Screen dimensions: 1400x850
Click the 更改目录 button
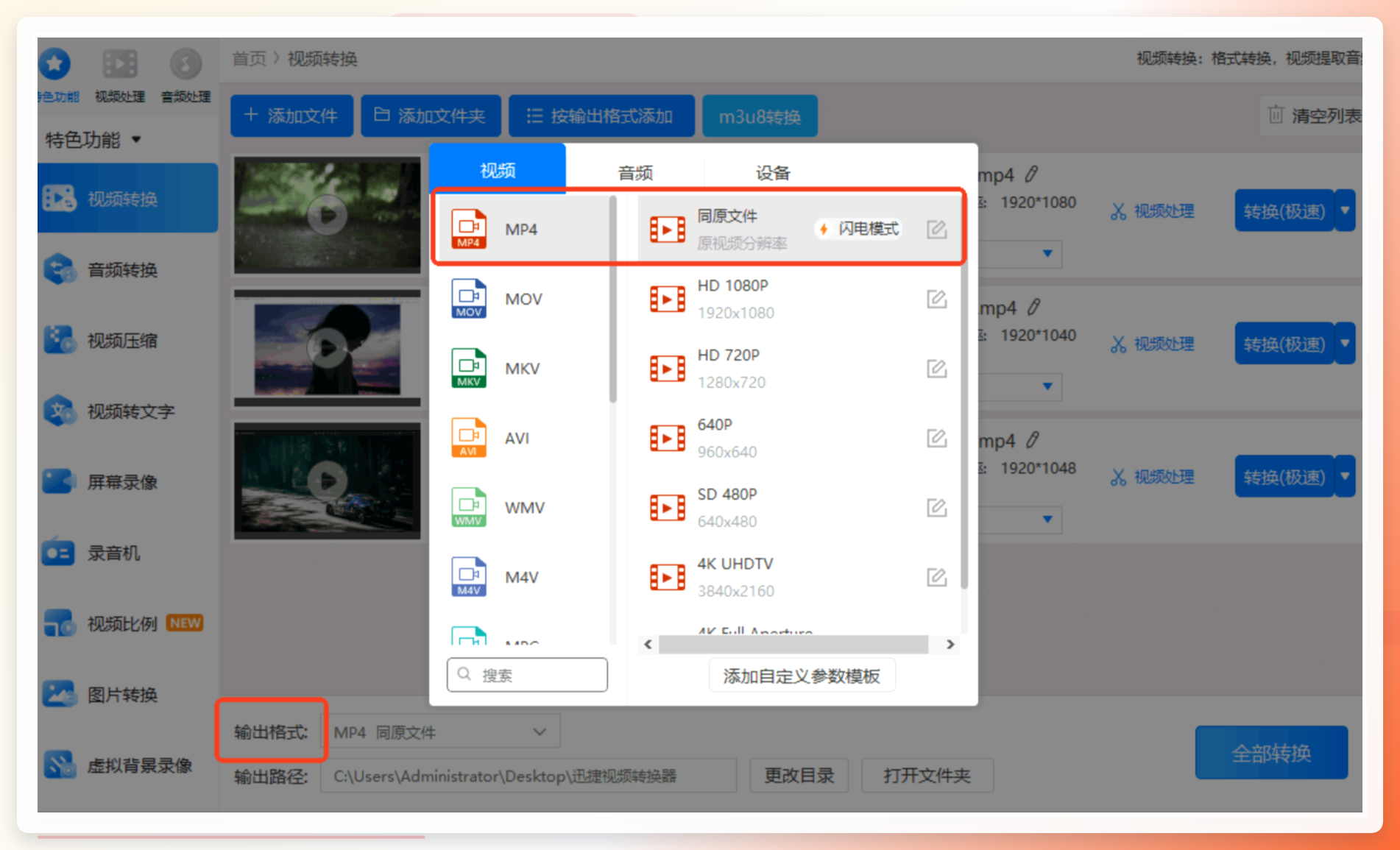(799, 776)
